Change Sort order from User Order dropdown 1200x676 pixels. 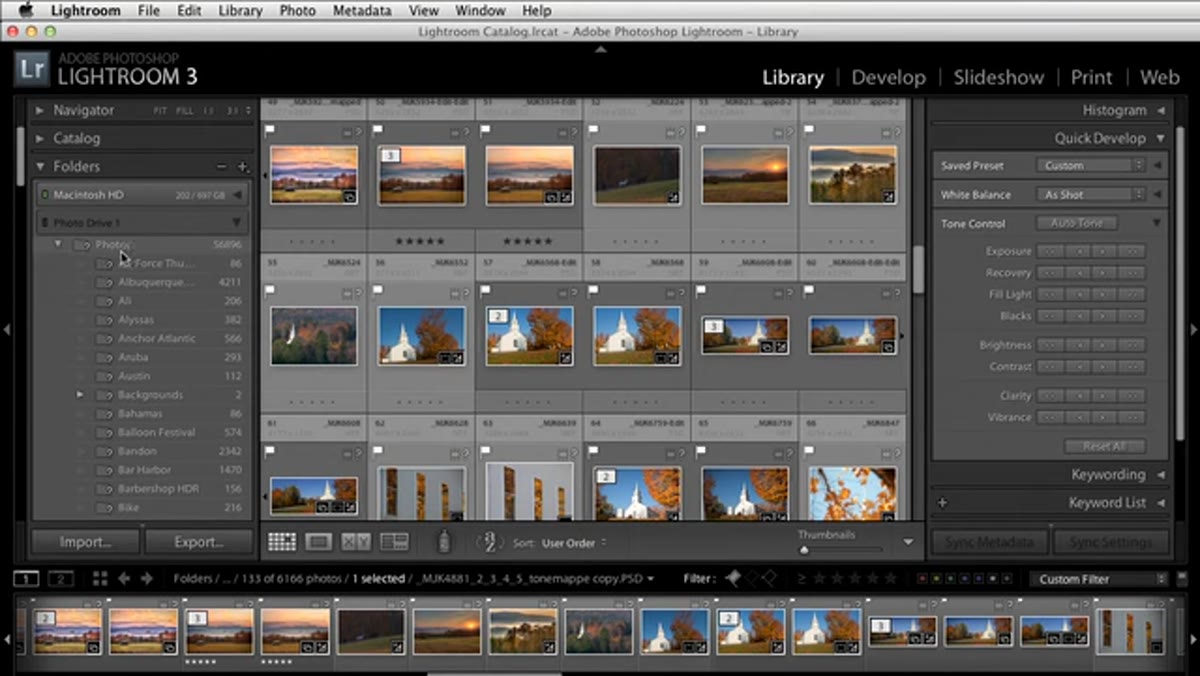(x=574, y=543)
